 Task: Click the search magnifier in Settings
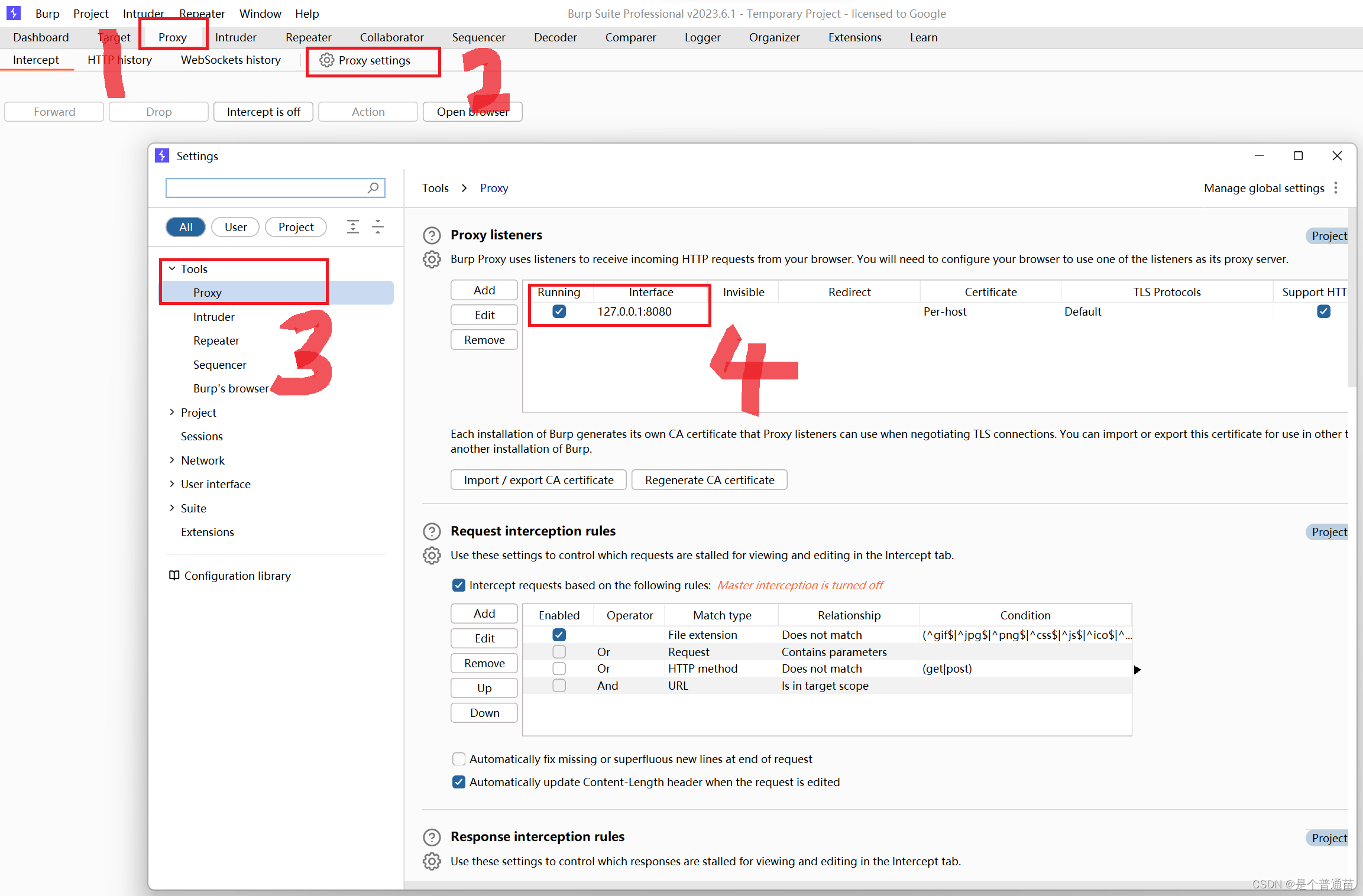(x=373, y=188)
